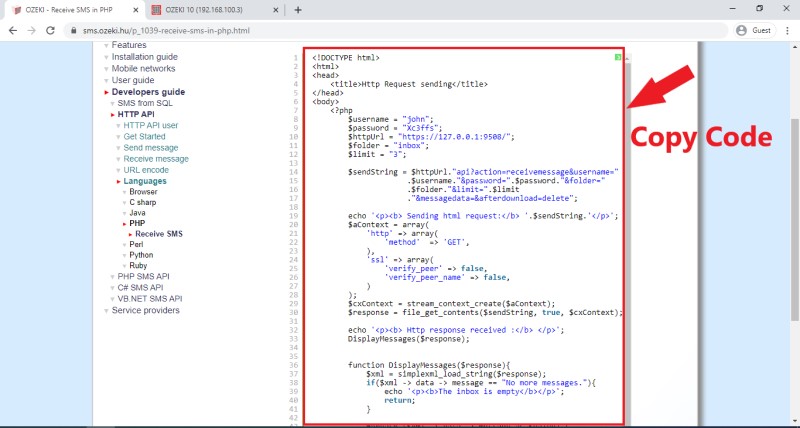Screen dimensions: 800x428
Task: Open Browser language page
Action: (143, 192)
